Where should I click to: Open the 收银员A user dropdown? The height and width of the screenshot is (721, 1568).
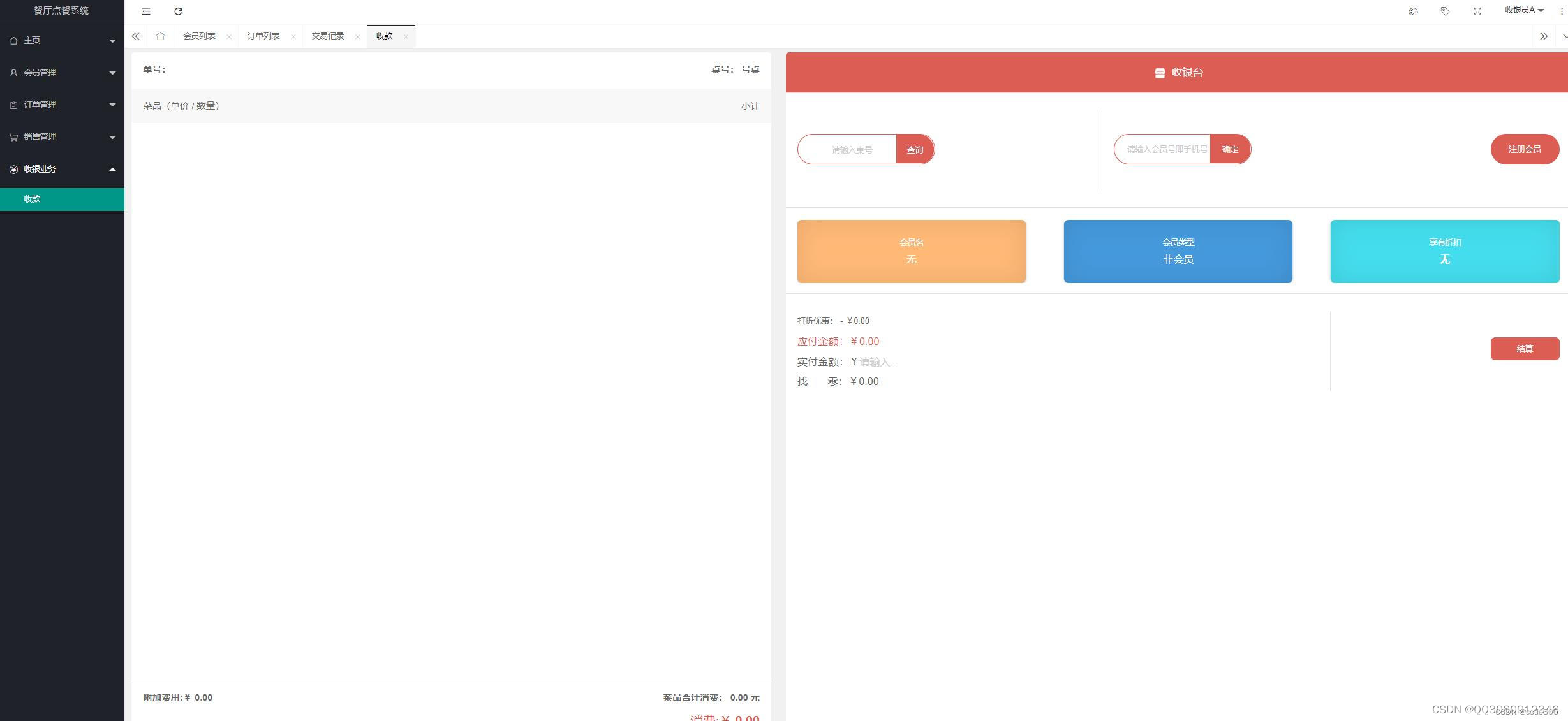pyautogui.click(x=1523, y=10)
